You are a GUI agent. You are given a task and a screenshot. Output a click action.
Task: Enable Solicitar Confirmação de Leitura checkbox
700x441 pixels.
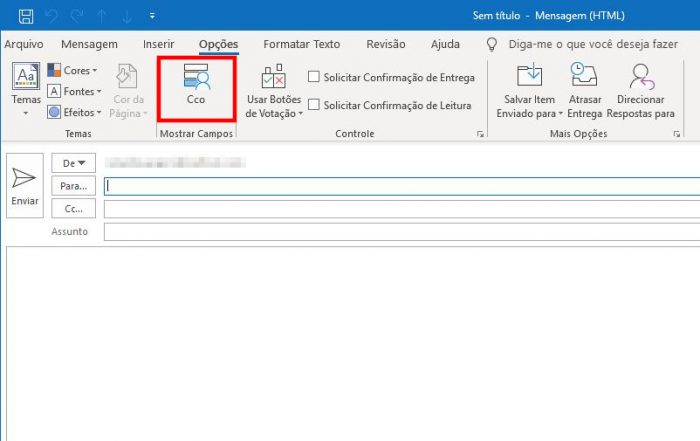click(314, 105)
